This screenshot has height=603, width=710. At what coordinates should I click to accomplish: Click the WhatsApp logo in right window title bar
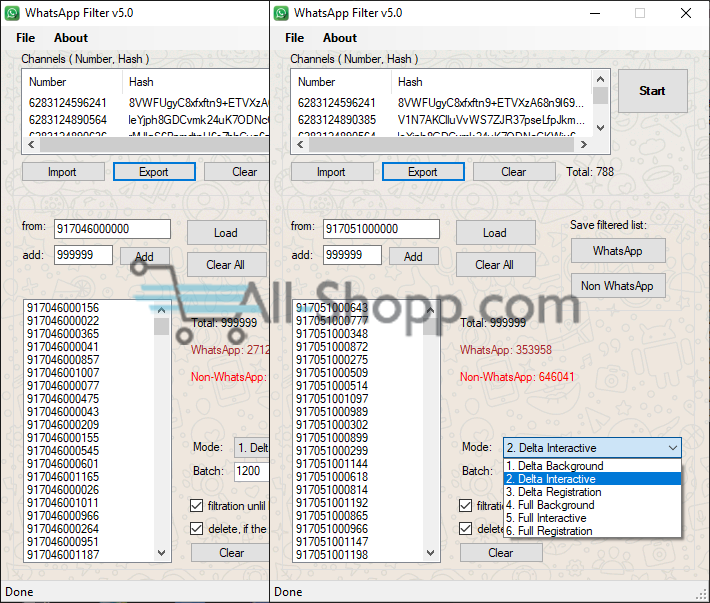click(279, 14)
